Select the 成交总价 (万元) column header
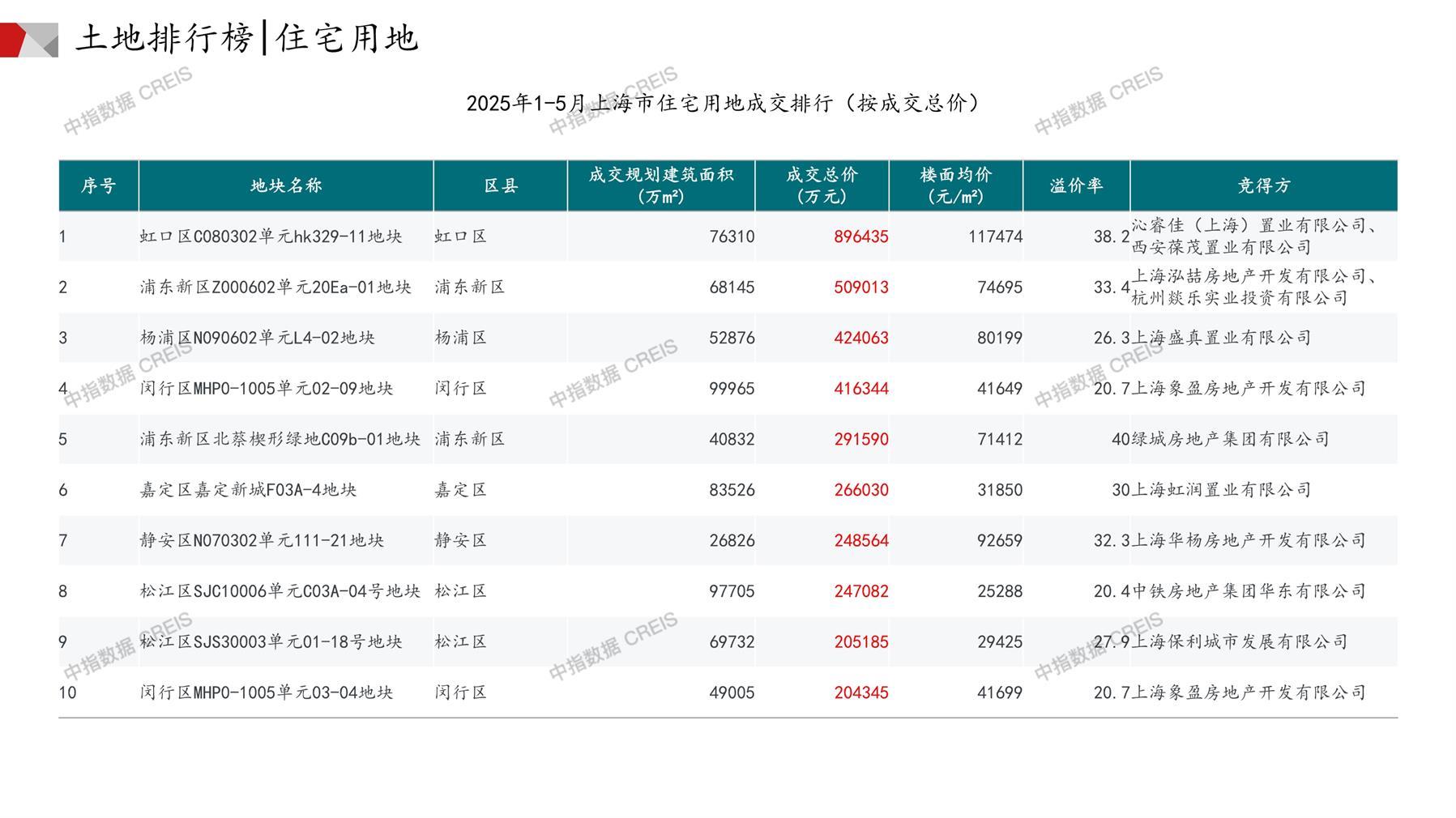Image resolution: width=1456 pixels, height=818 pixels. click(822, 185)
